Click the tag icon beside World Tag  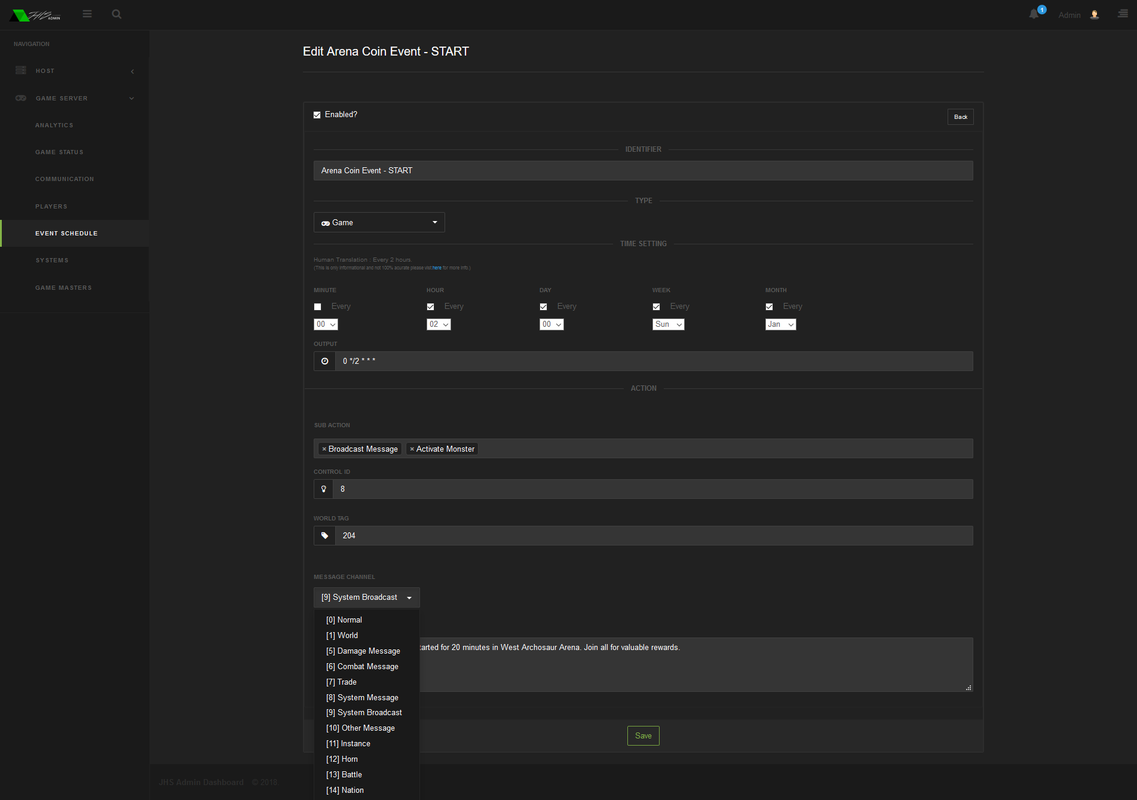tap(324, 535)
